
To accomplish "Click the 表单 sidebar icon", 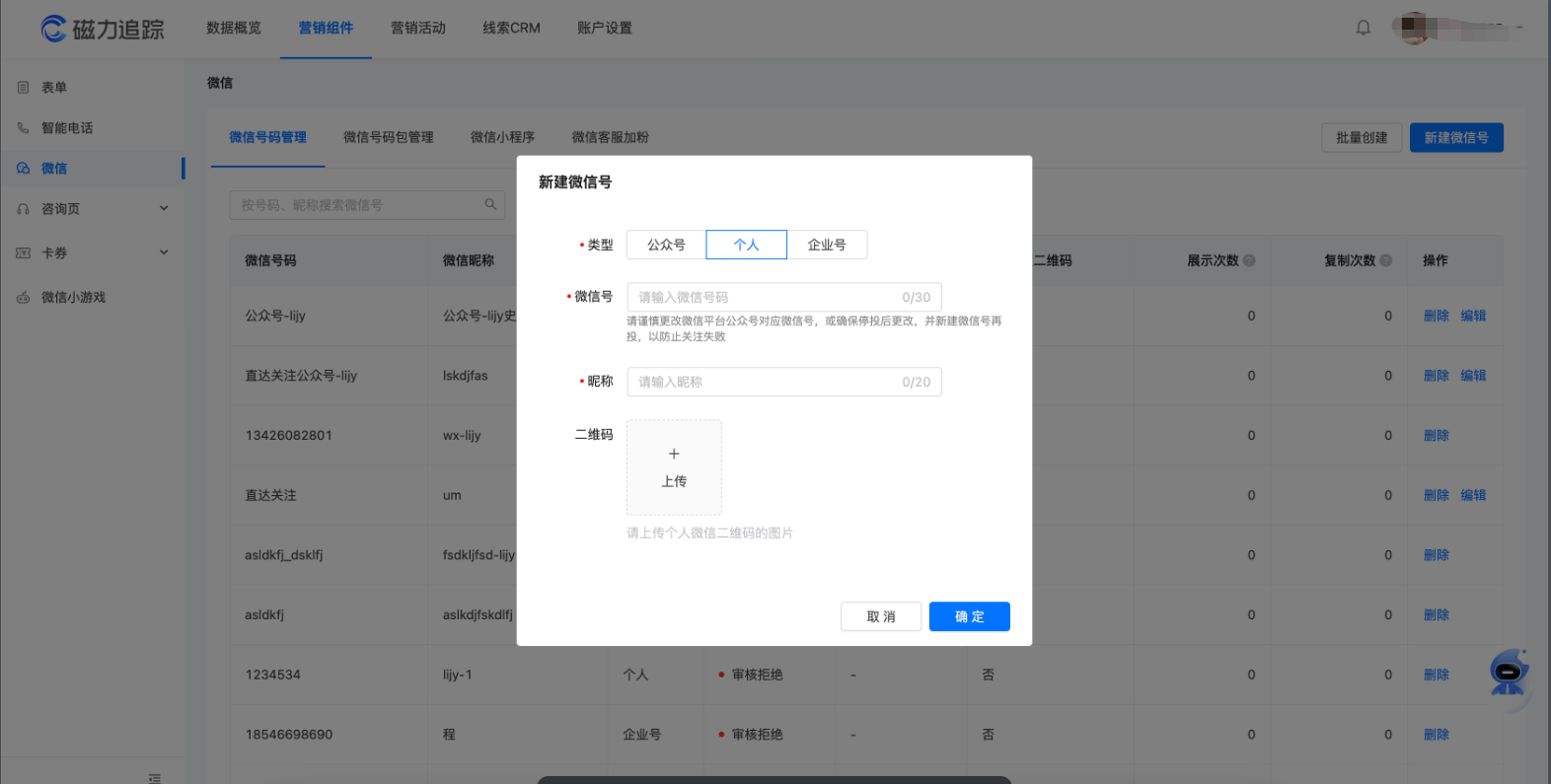I will click(23, 88).
